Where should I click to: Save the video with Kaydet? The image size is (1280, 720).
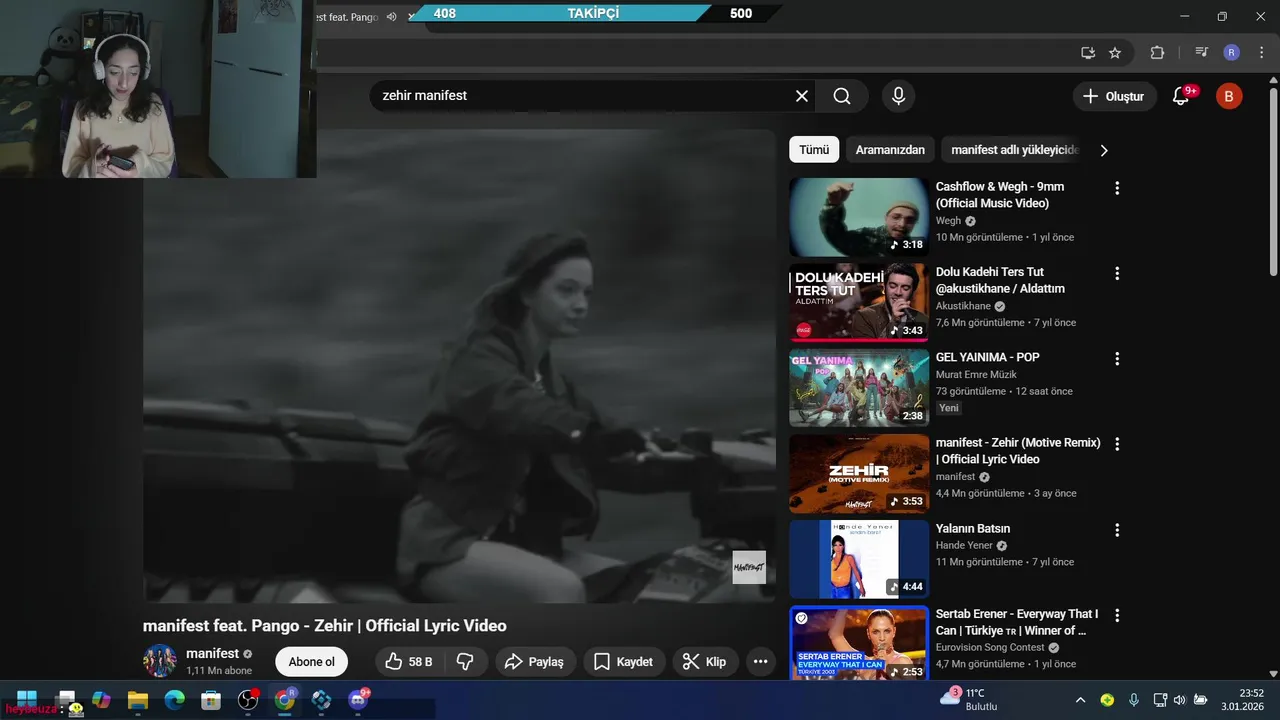pyautogui.click(x=623, y=662)
